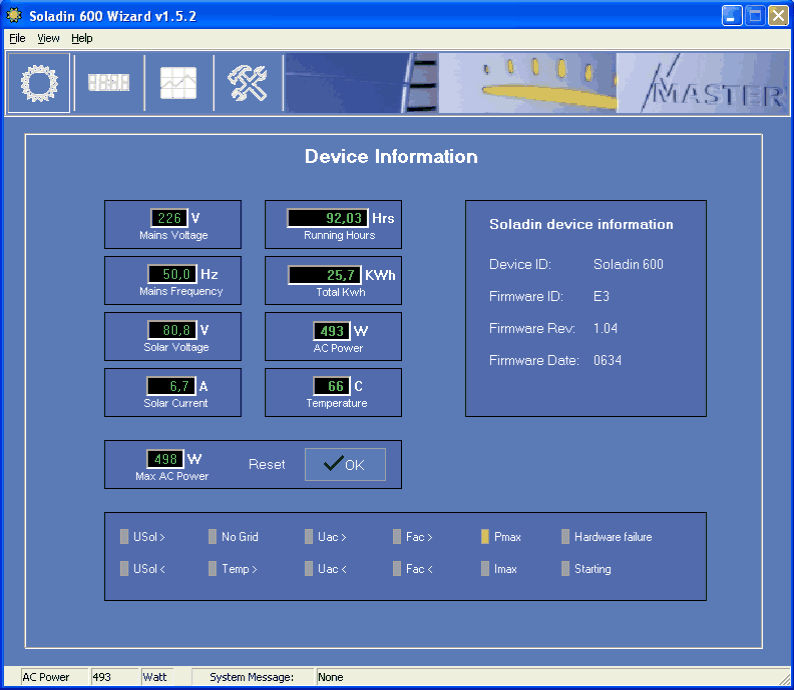Close the Soladin 600 Wizard window
The image size is (794, 690).
(x=778, y=16)
